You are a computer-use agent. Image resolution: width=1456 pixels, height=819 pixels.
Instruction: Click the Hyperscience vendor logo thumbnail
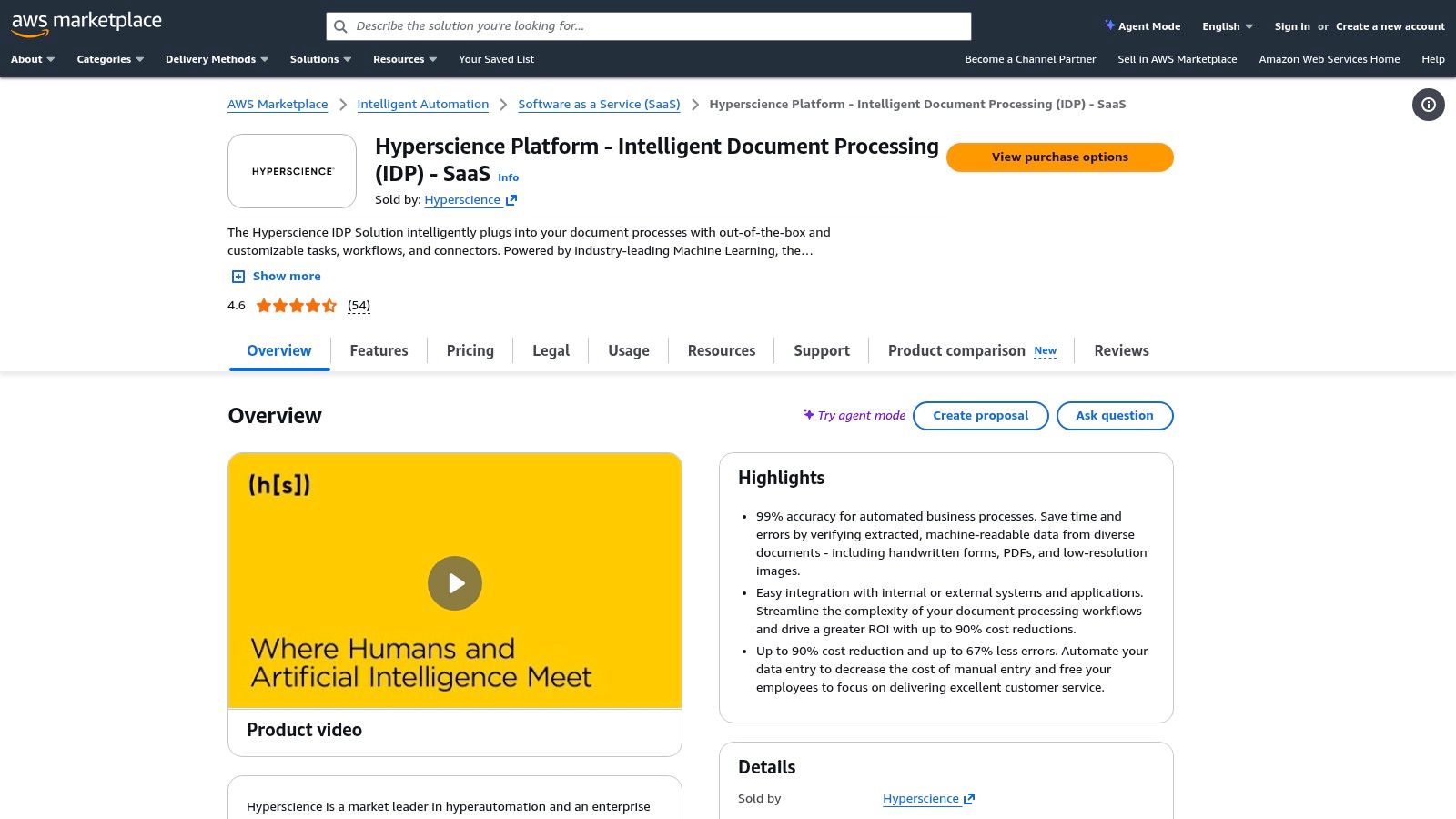point(291,171)
